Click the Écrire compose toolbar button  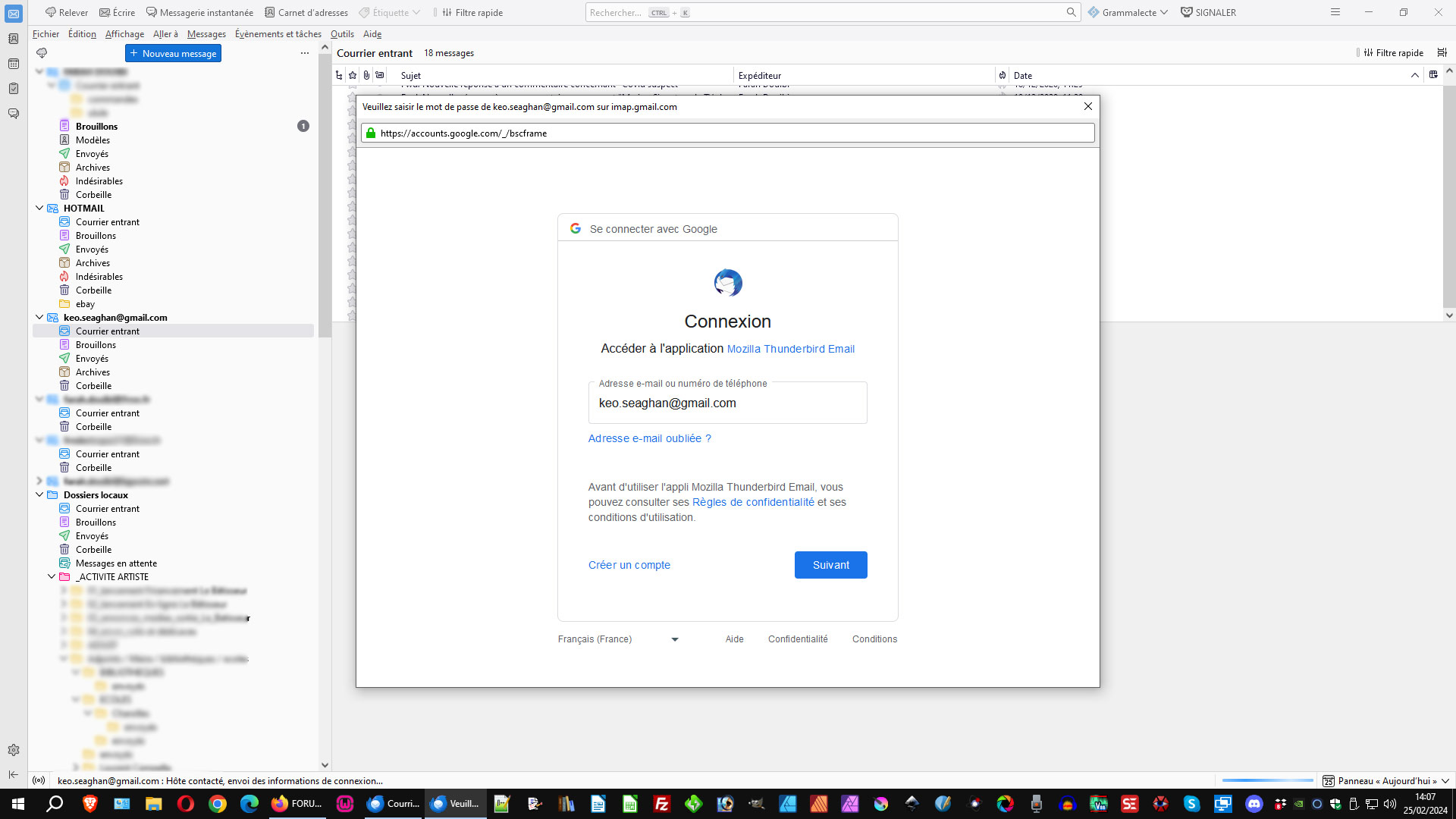tap(118, 12)
